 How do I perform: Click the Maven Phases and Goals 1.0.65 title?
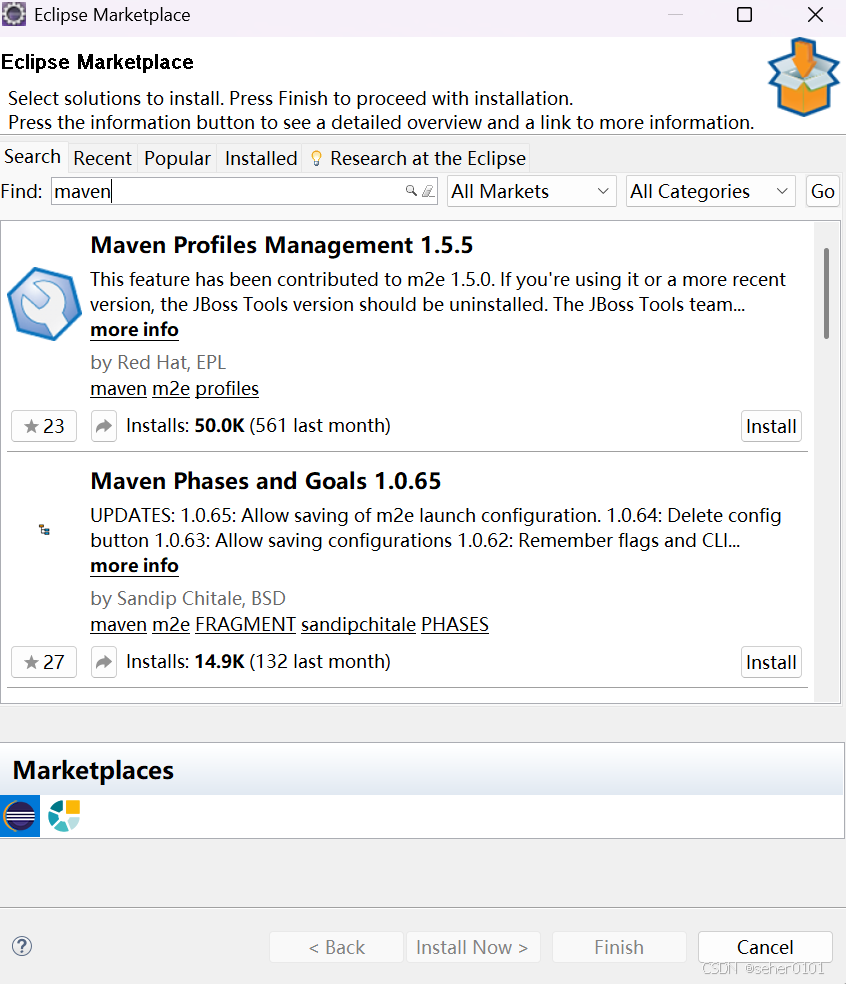click(265, 481)
